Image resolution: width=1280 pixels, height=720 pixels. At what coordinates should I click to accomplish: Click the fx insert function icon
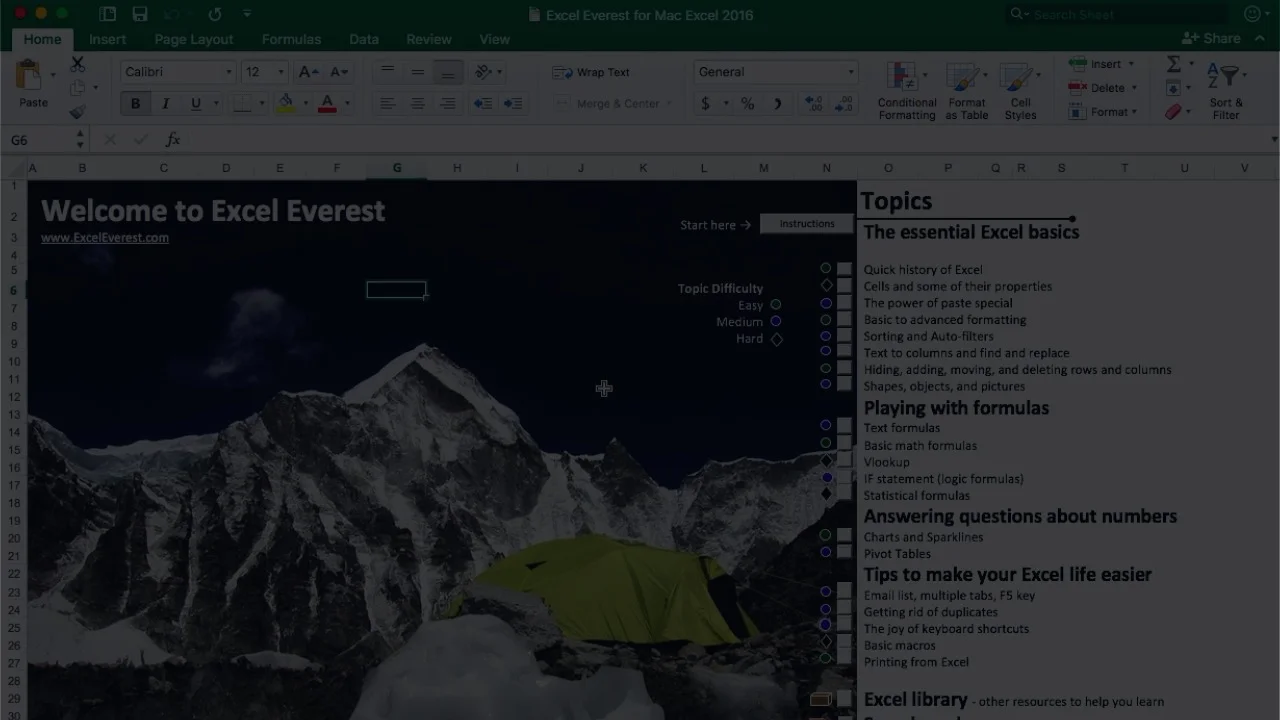172,140
